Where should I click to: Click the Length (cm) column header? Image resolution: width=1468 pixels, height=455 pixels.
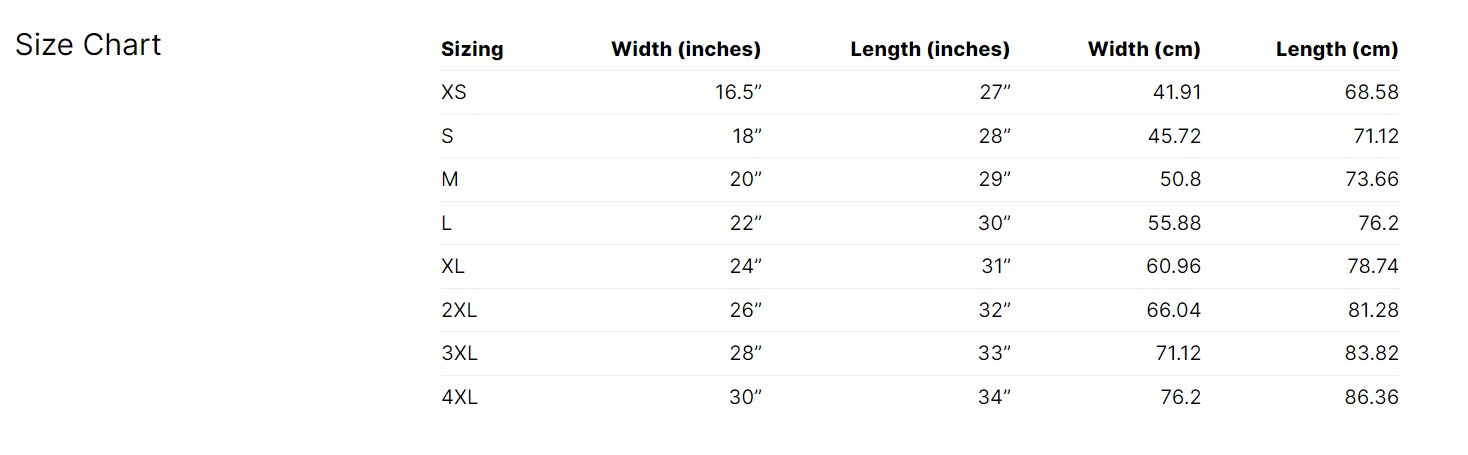pyautogui.click(x=1337, y=49)
